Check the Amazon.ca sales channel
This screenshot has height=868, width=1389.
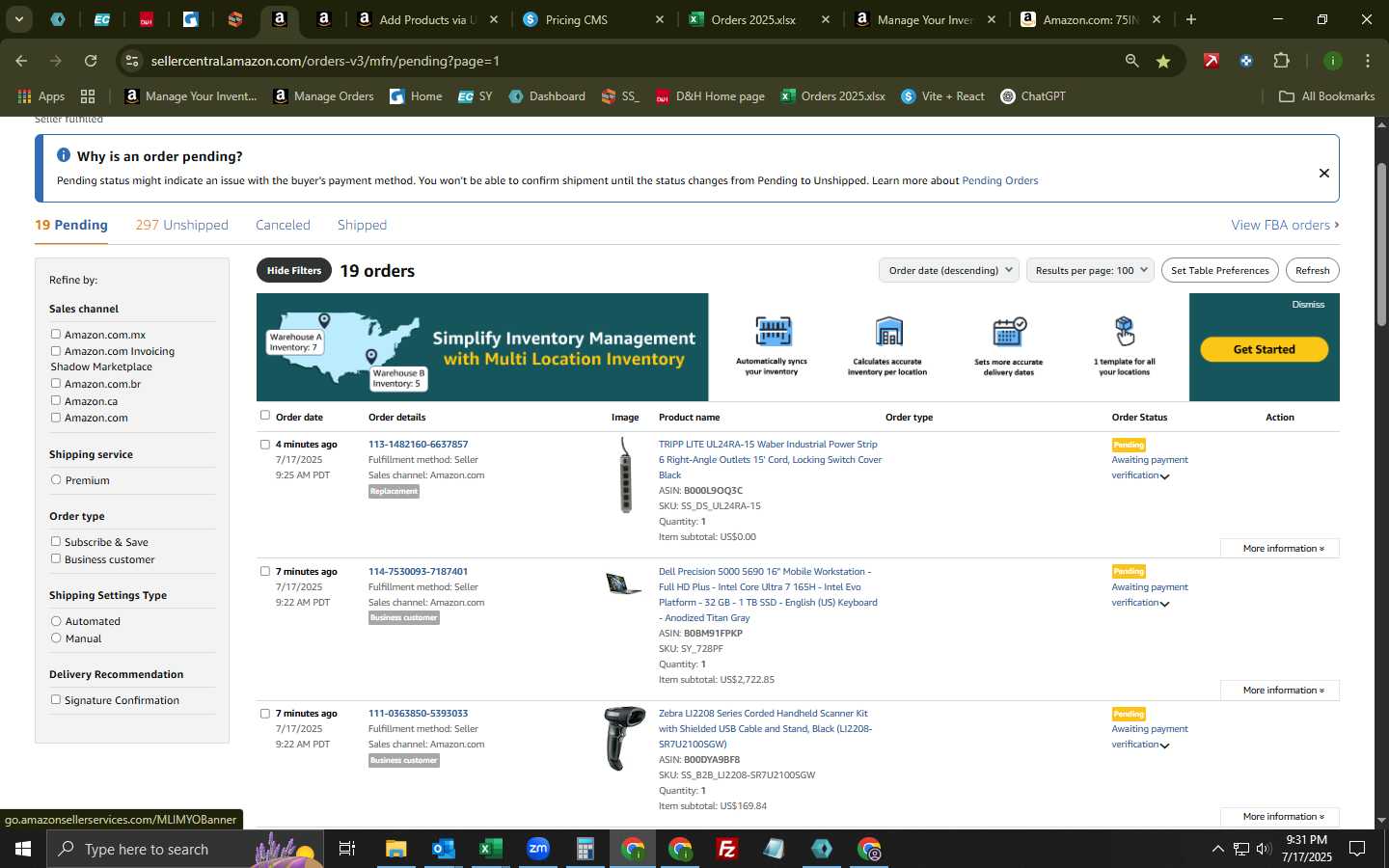tap(56, 400)
